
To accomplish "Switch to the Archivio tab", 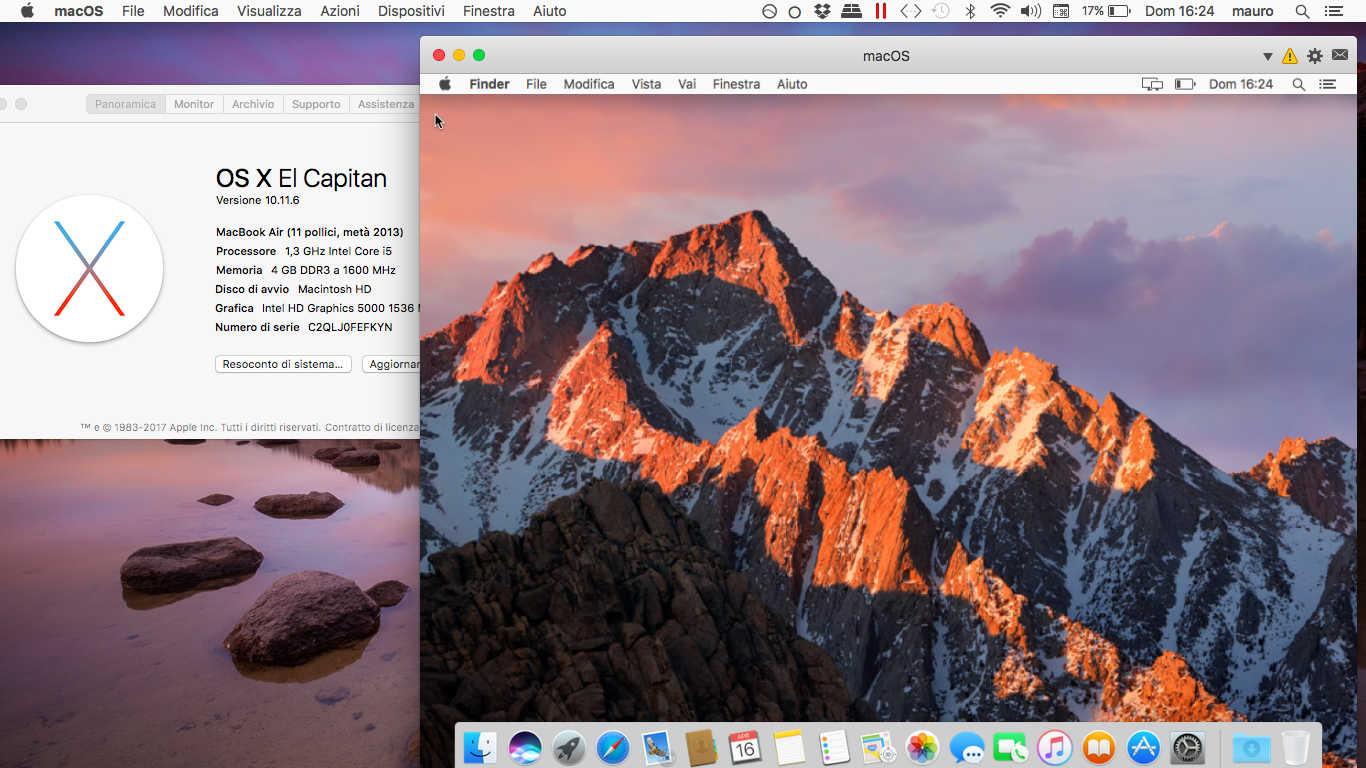I will click(x=253, y=104).
